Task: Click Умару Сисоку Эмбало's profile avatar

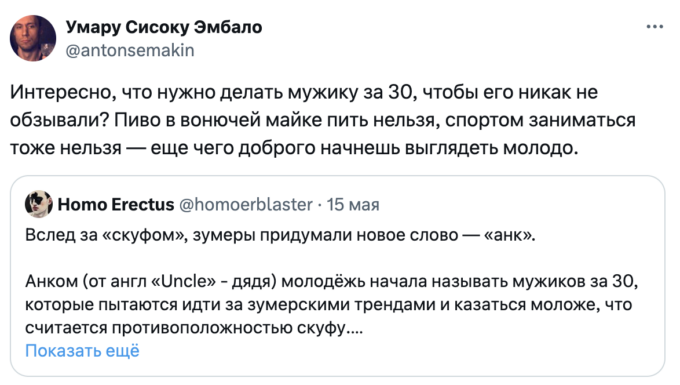Action: point(33,39)
